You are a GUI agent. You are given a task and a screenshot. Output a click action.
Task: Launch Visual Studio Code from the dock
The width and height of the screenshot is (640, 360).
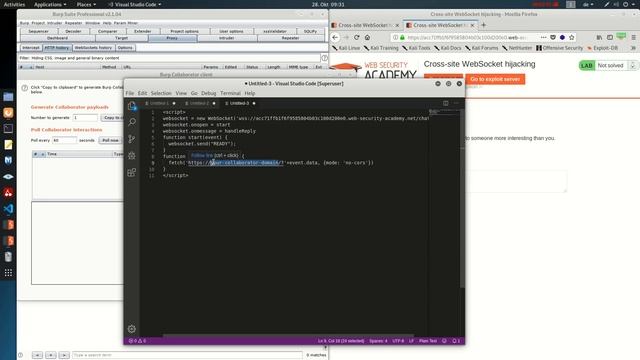point(8,209)
